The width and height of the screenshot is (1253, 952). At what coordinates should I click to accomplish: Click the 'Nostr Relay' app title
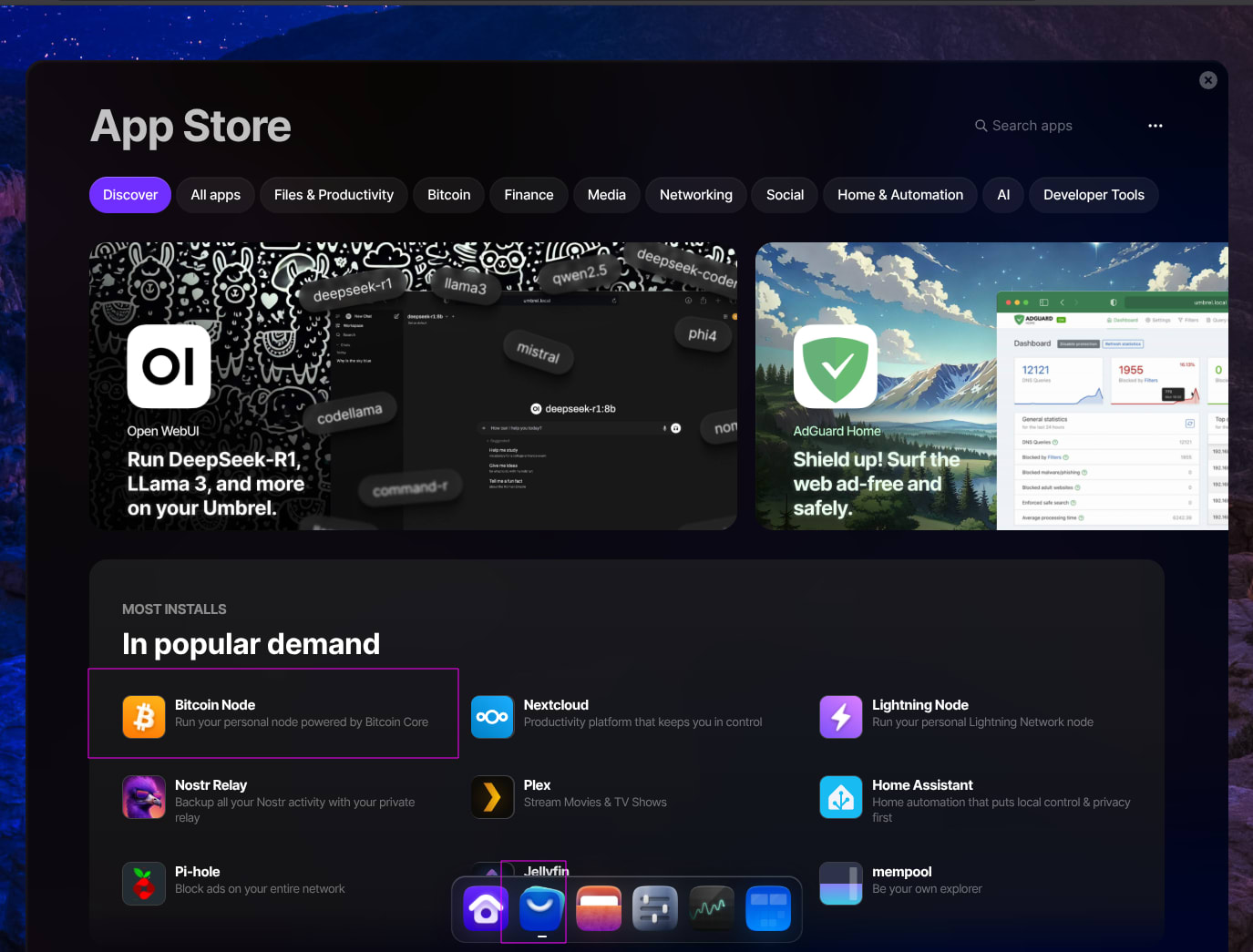tap(211, 785)
